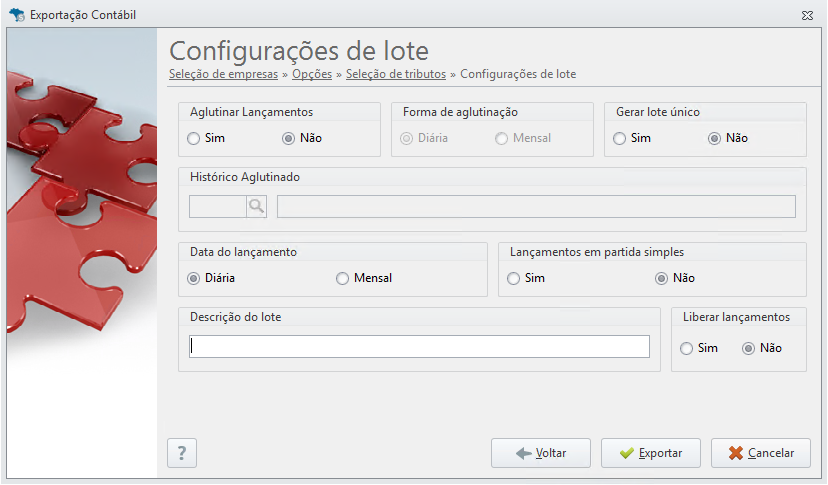
Task: Click the Voltar button
Action: coord(541,453)
